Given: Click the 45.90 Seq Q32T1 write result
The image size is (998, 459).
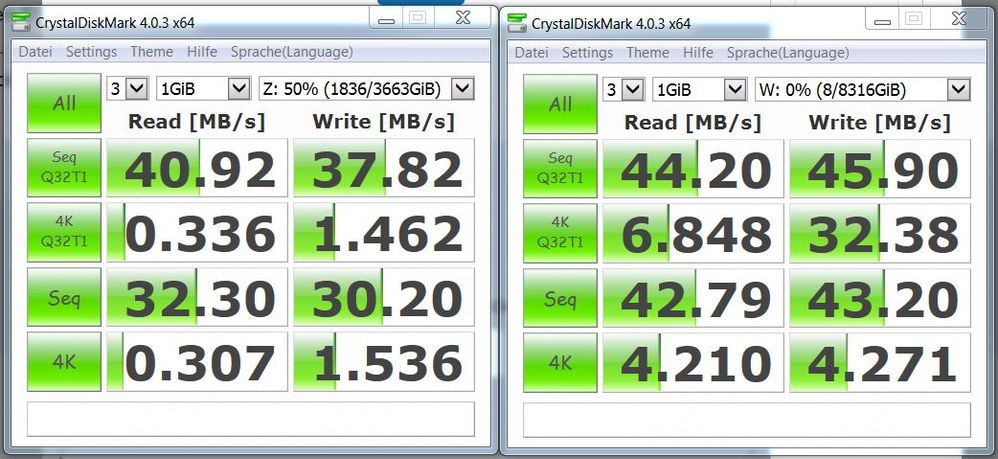Looking at the screenshot, I should tap(880, 169).
